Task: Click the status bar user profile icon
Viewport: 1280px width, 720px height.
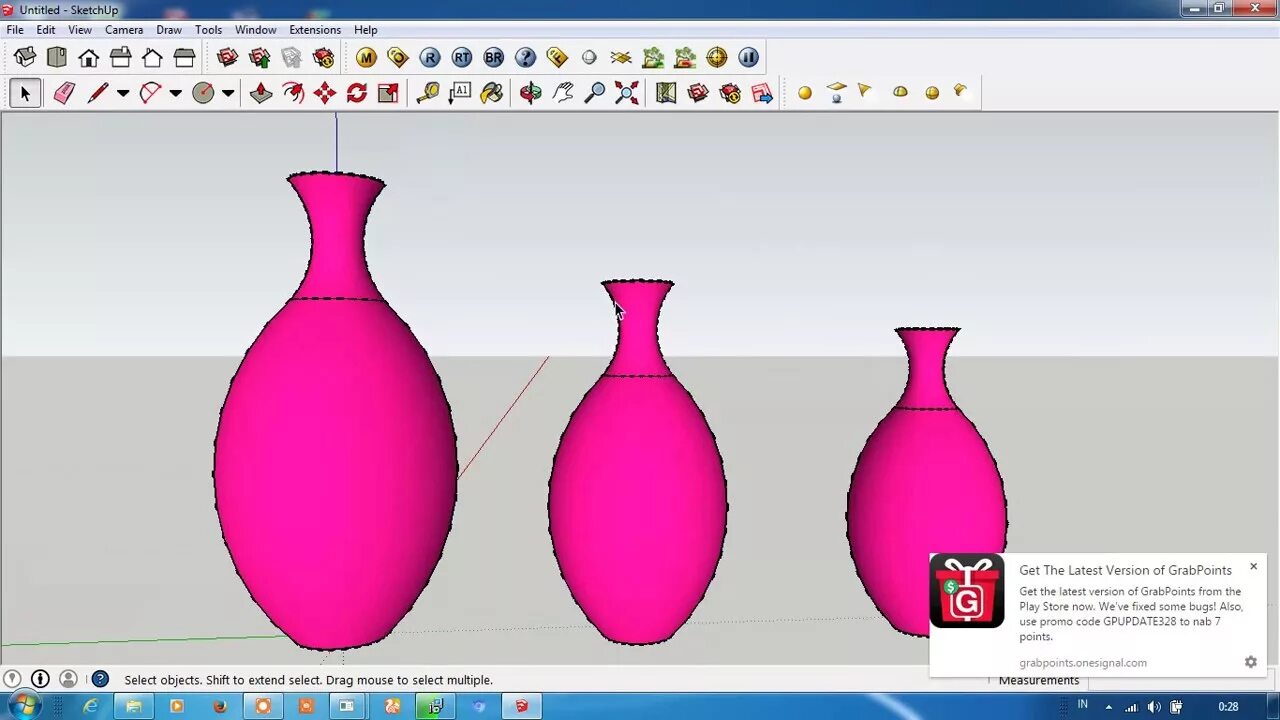Action: (x=68, y=680)
